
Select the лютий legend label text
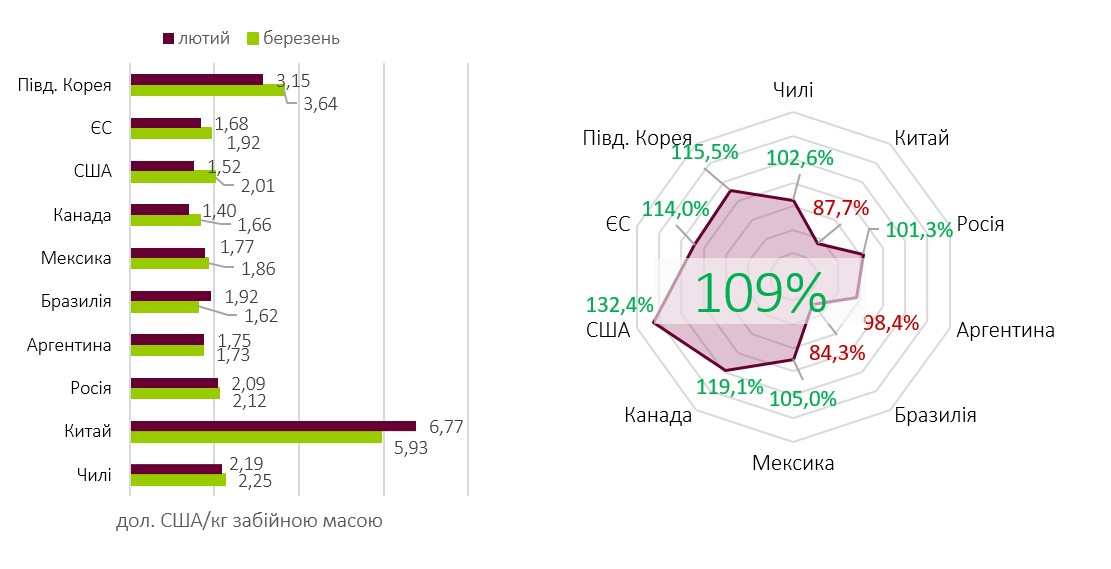point(204,39)
